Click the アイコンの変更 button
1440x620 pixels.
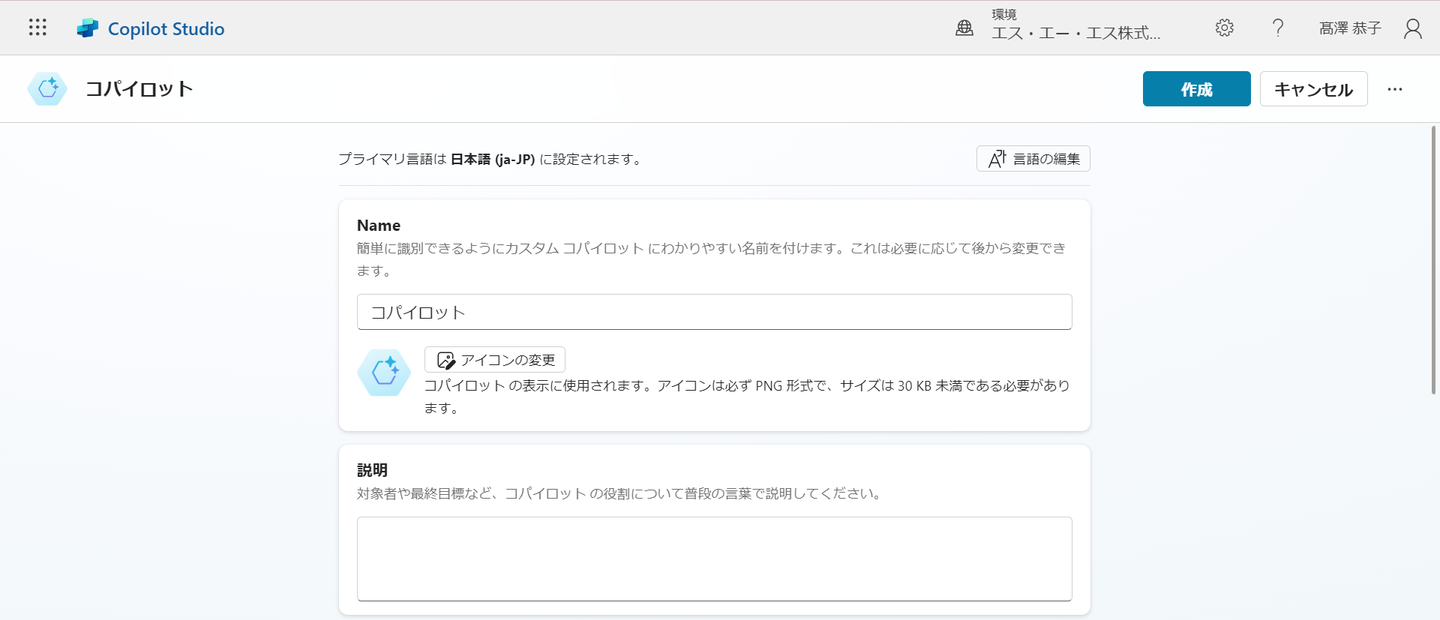[x=495, y=360]
